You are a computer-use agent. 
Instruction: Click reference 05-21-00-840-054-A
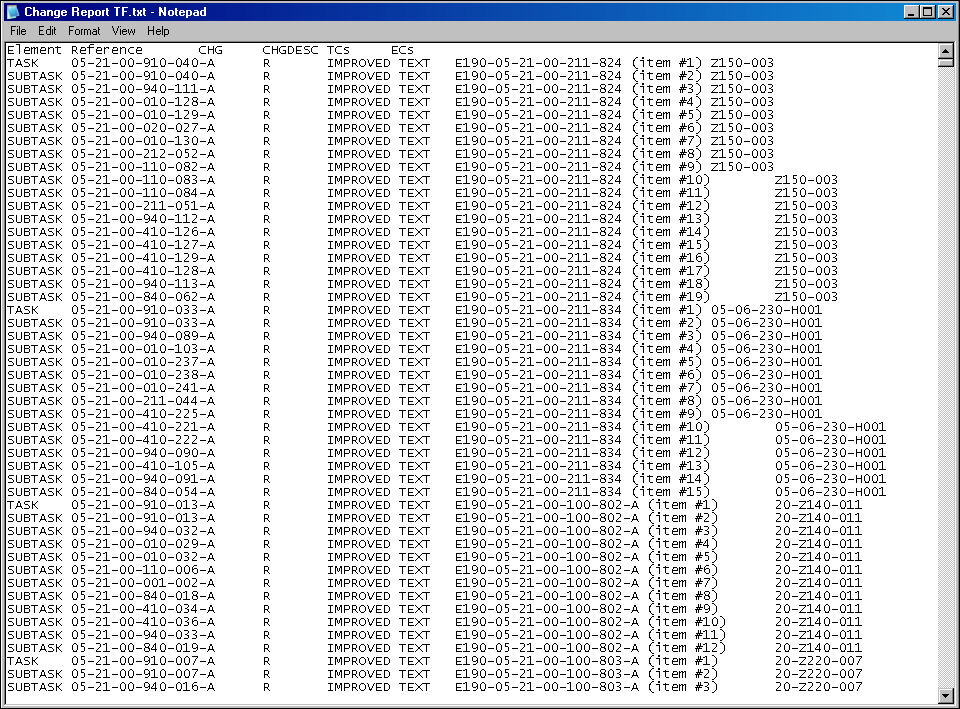pyautogui.click(x=143, y=492)
